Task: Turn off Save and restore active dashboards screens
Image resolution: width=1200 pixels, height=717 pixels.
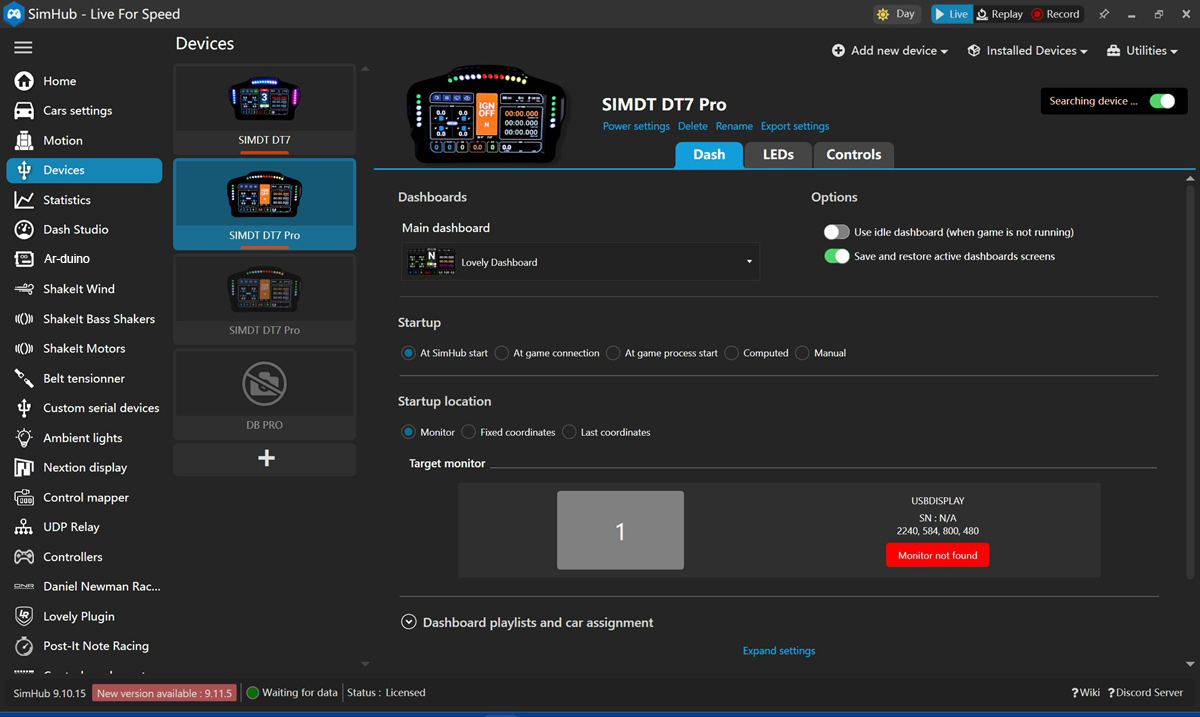Action: (836, 256)
